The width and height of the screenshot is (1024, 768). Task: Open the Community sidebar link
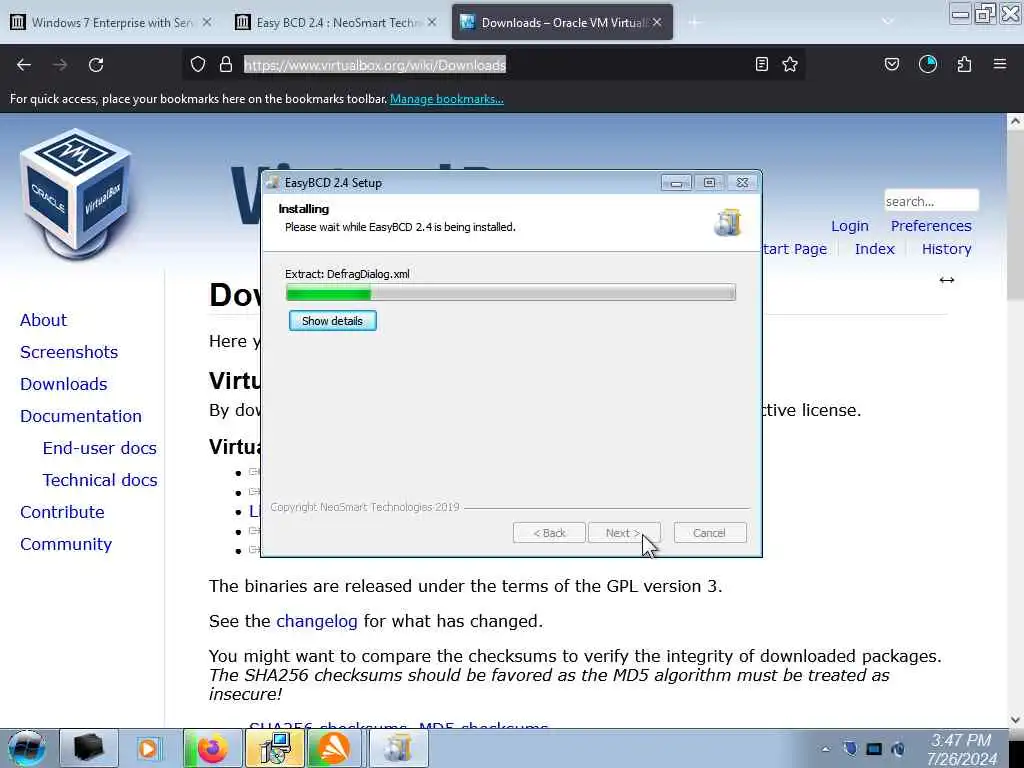coord(66,544)
